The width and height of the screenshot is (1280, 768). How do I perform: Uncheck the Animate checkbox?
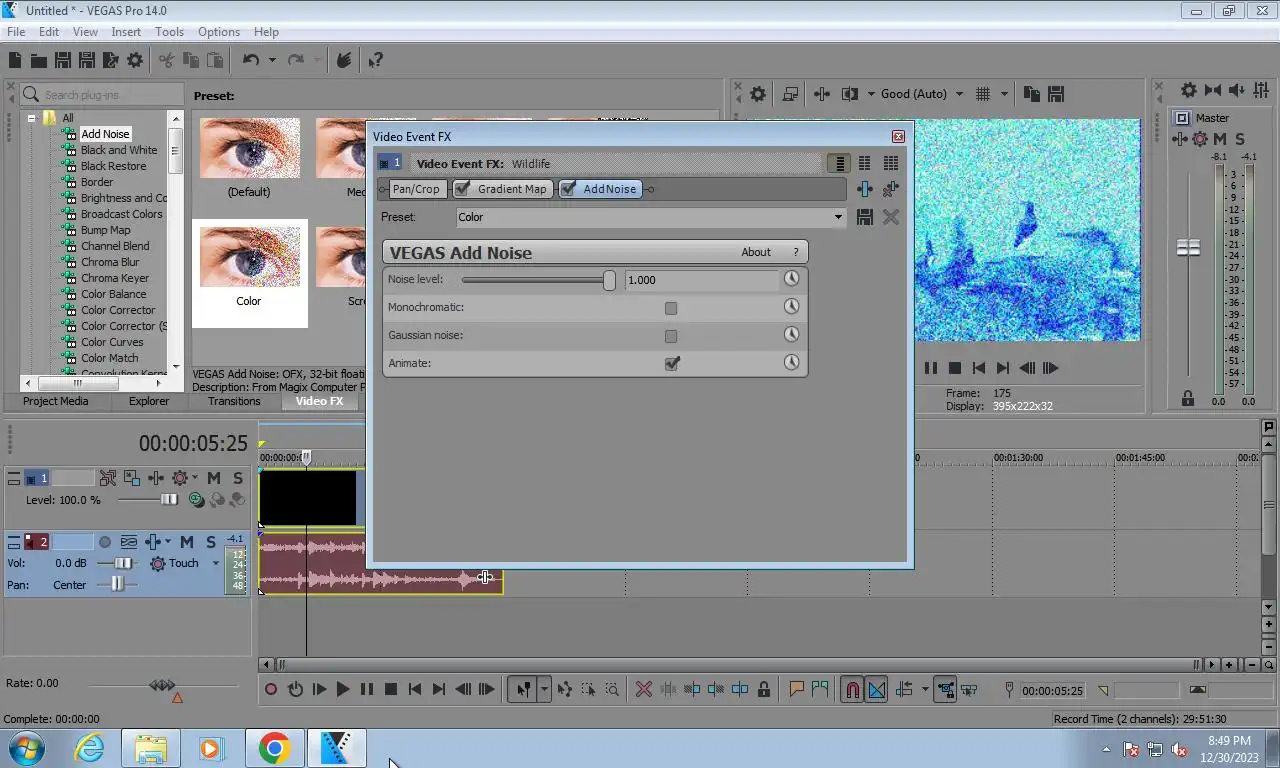[x=672, y=363]
